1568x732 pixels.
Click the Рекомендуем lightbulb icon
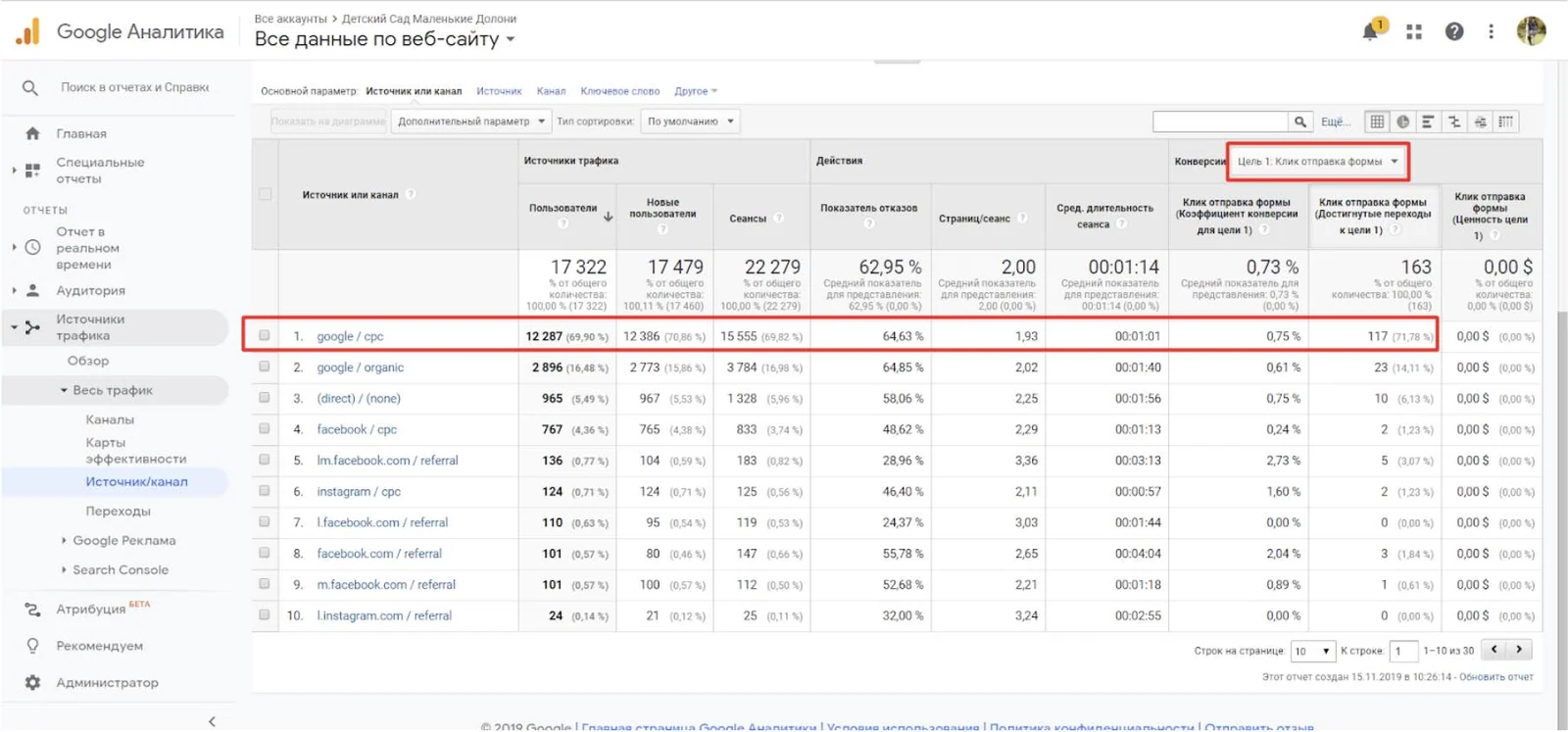click(x=32, y=646)
